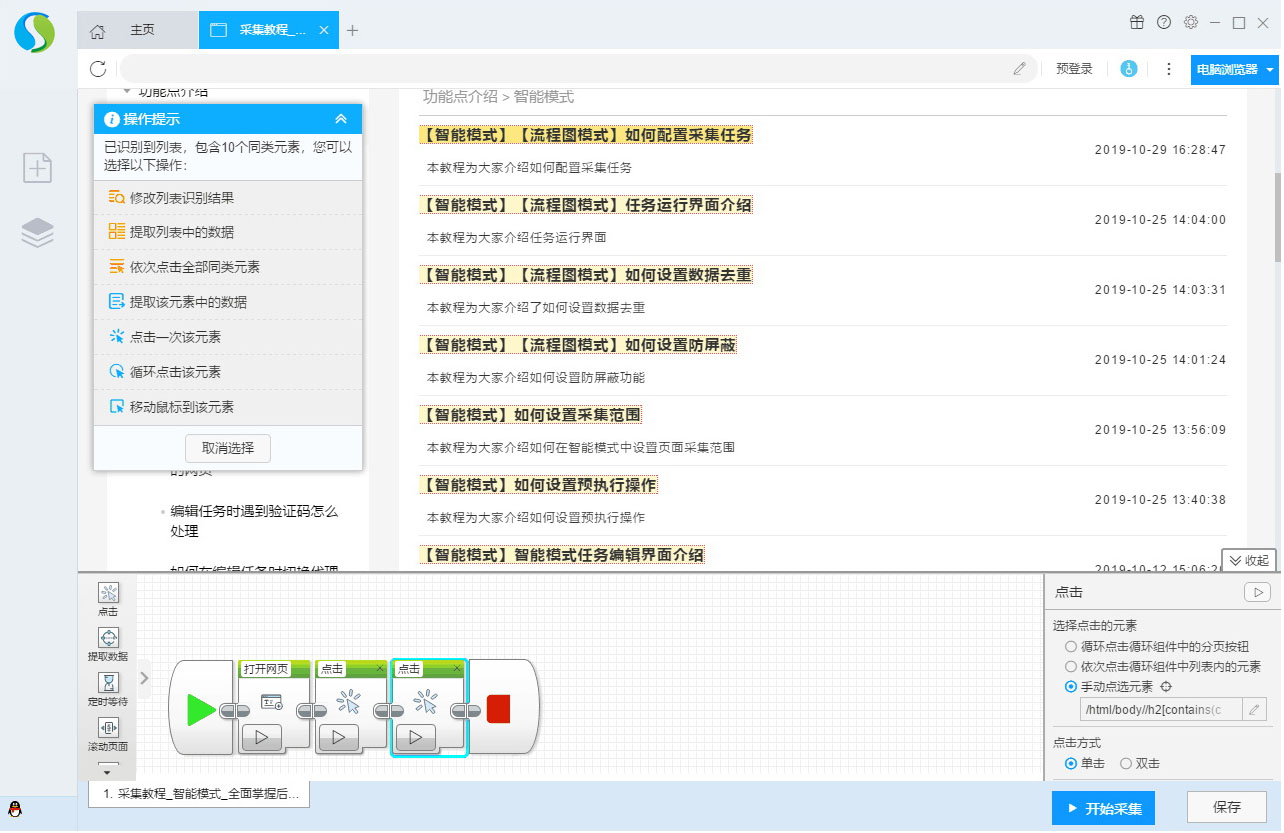Select the 滚动页面 tool icon
The width and height of the screenshot is (1284, 833).
(109, 728)
